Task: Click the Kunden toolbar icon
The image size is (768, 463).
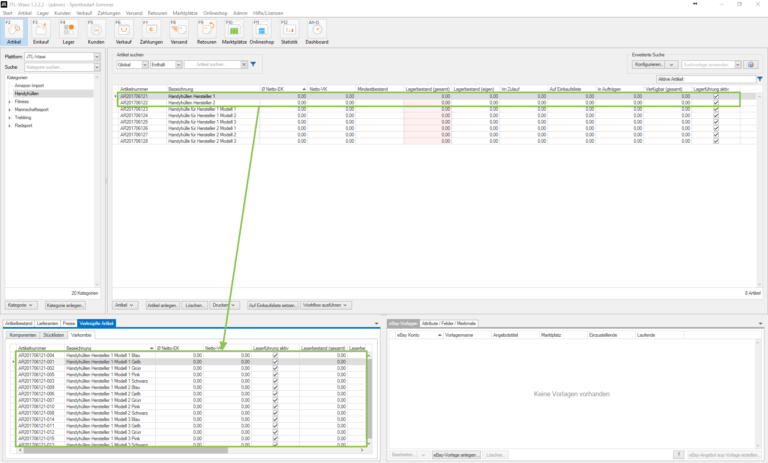Action: (x=96, y=32)
